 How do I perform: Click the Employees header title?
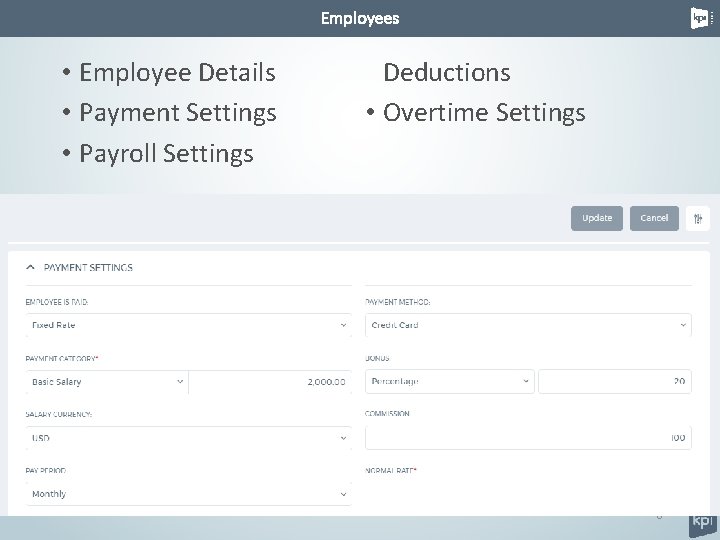point(360,18)
